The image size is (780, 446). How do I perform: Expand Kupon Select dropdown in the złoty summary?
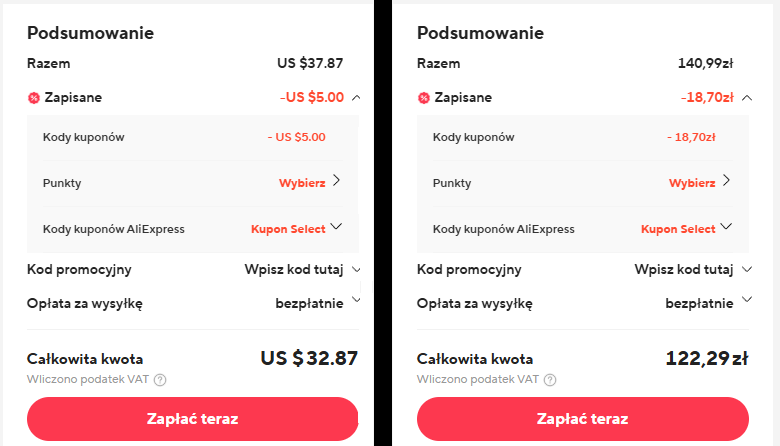pos(726,226)
